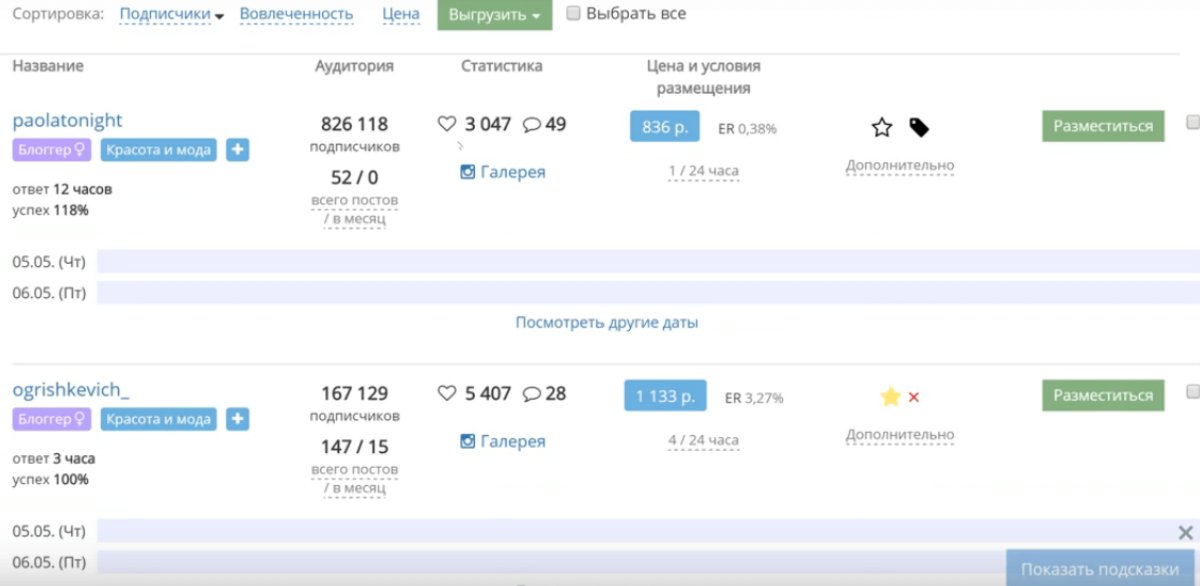
Task: Click the star outline to favorite paolatonight
Action: [x=881, y=127]
